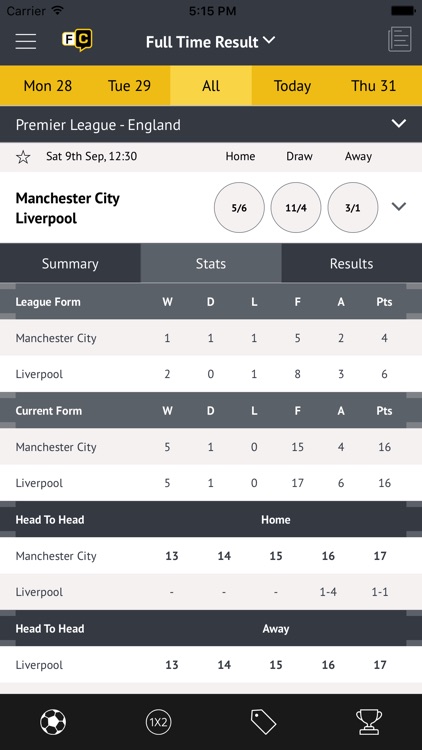Select Liverpool away odds 3/1
Viewport: 422px width, 750px height.
point(353,207)
